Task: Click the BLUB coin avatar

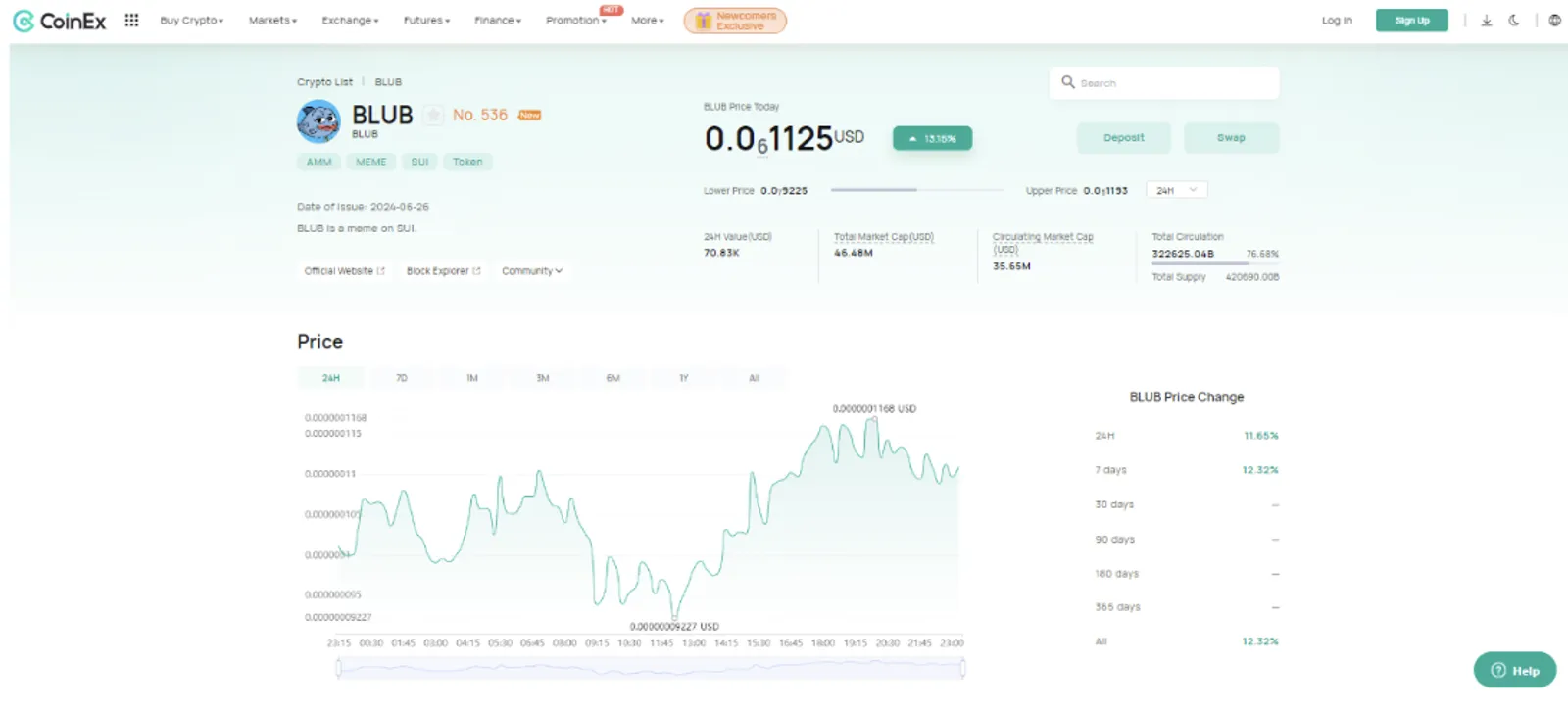Action: point(318,121)
